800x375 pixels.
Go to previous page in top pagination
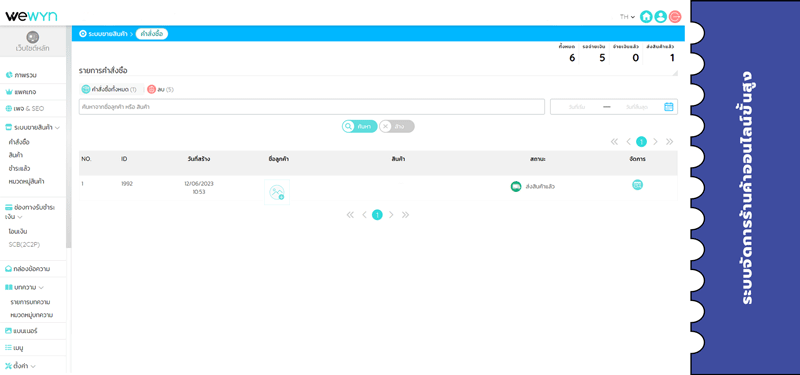(x=629, y=142)
